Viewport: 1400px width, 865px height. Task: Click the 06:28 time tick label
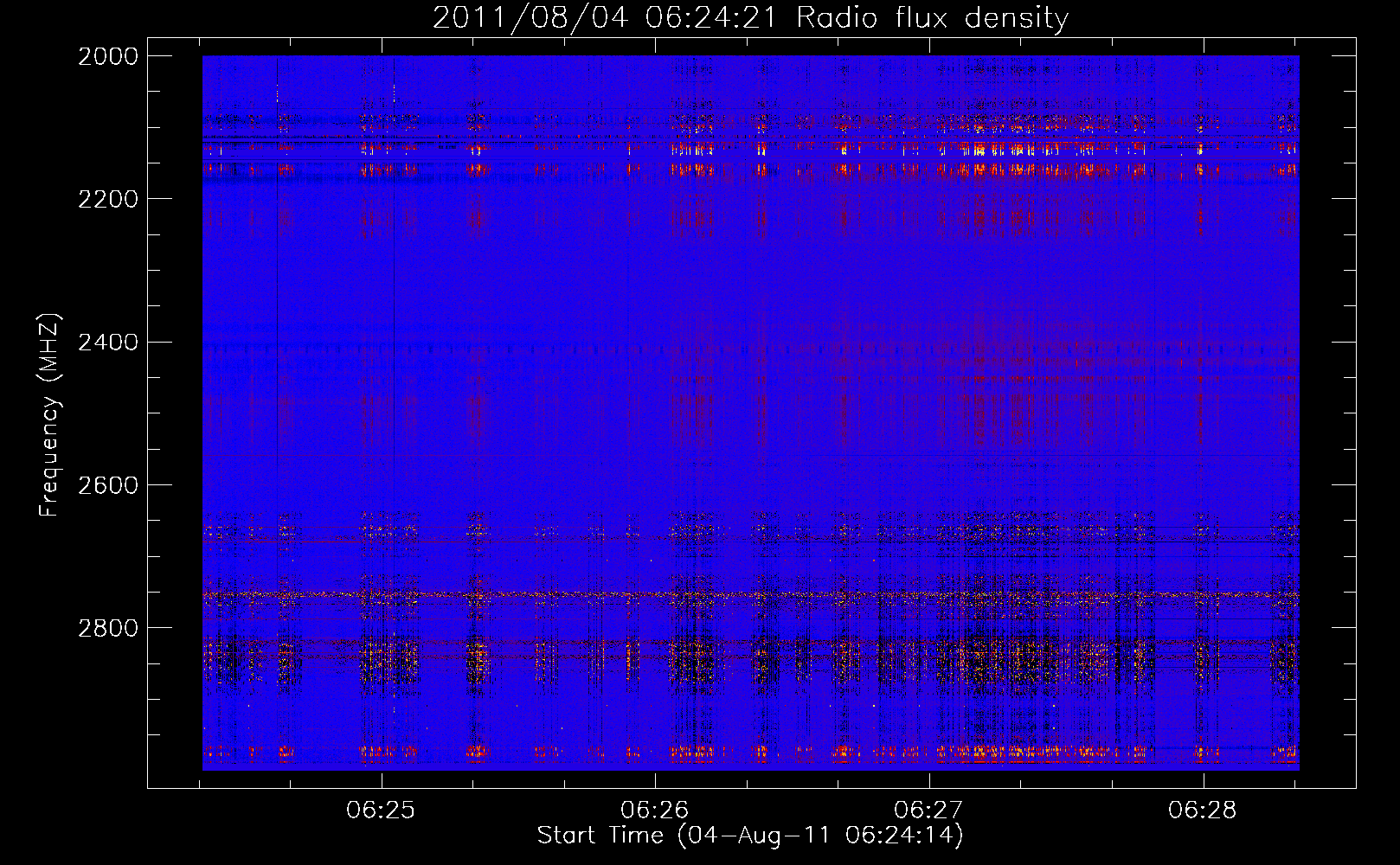1203,810
